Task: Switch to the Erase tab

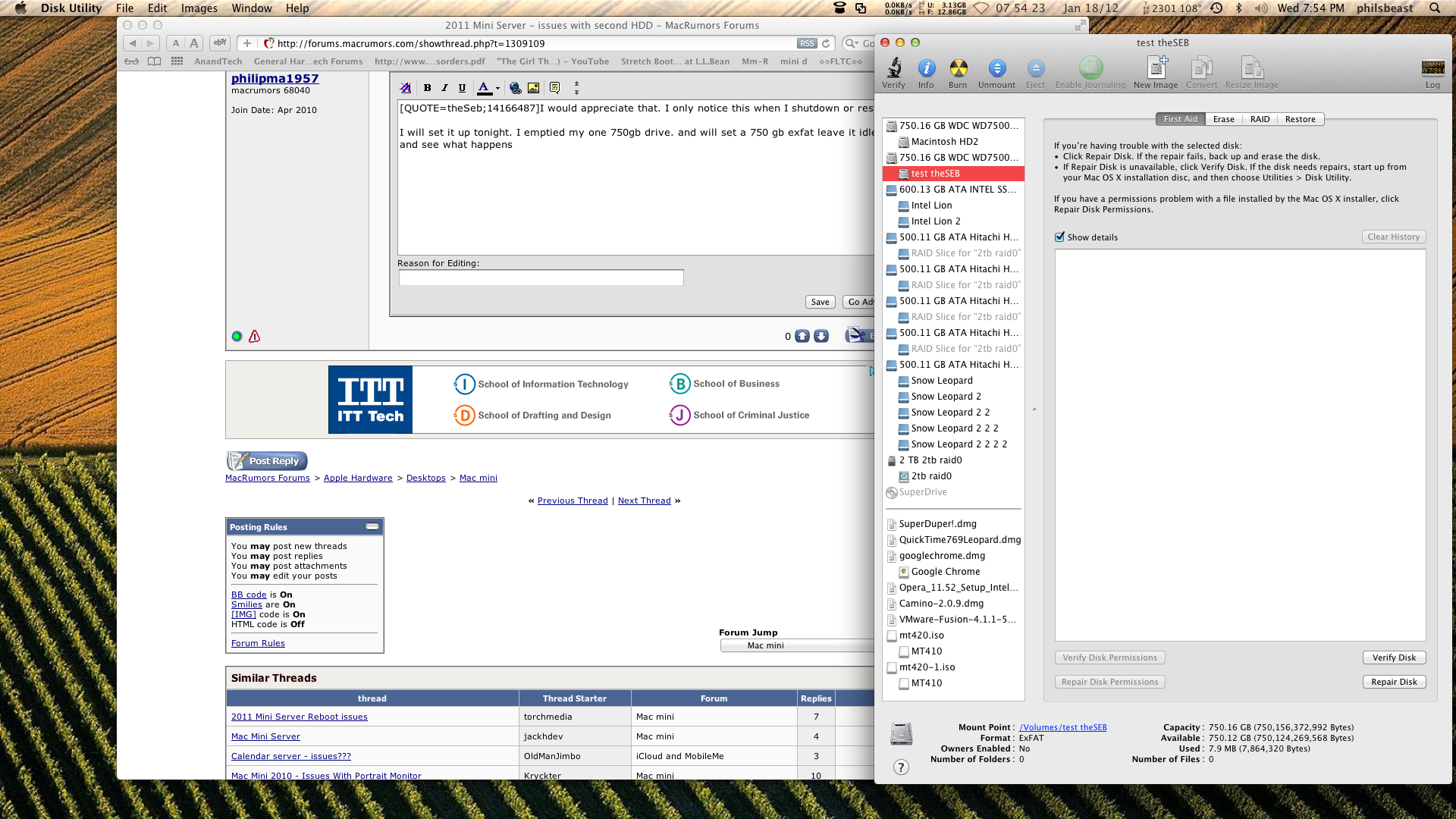Action: tap(1223, 119)
